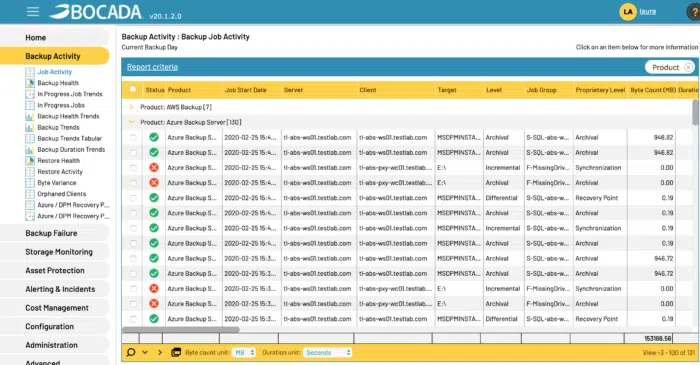700x365 pixels.
Task: Toggle the select-all checkbox in table header
Action: 133,89
